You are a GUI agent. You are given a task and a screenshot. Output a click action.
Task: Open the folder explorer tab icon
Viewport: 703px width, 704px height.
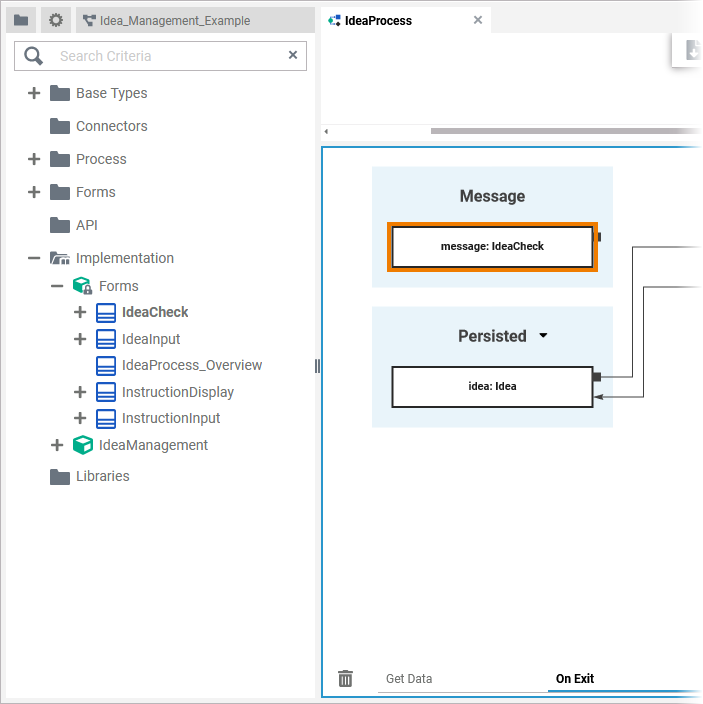point(21,20)
